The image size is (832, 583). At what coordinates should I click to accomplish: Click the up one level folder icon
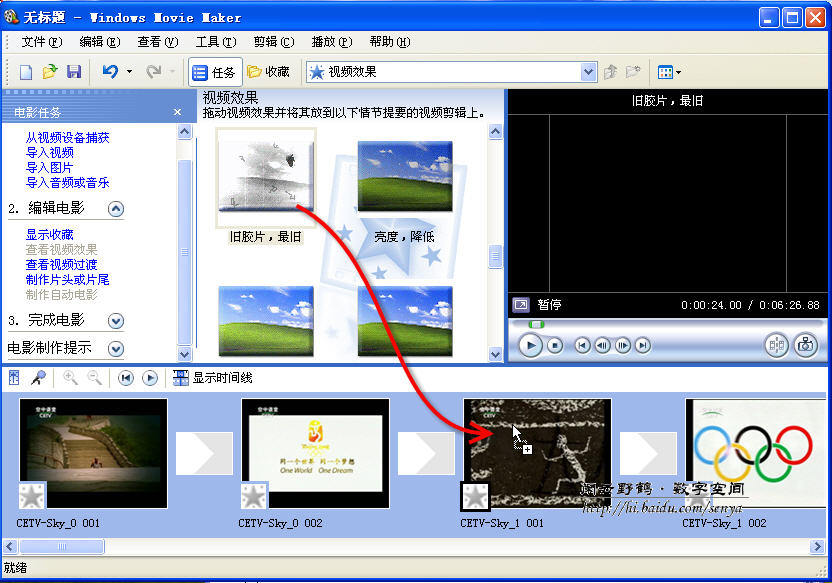(610, 72)
